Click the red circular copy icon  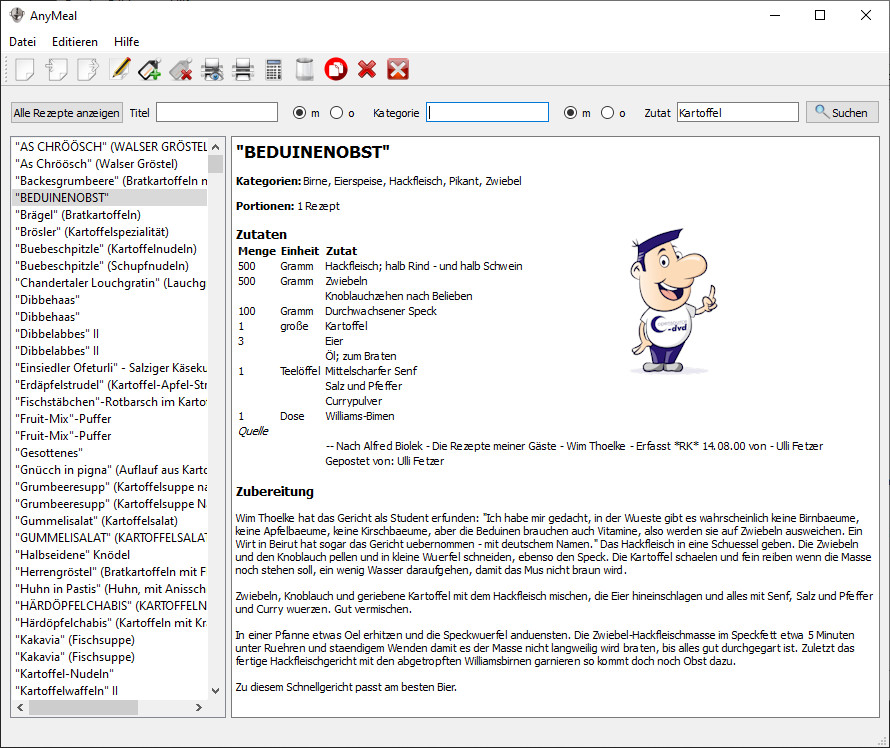[336, 69]
